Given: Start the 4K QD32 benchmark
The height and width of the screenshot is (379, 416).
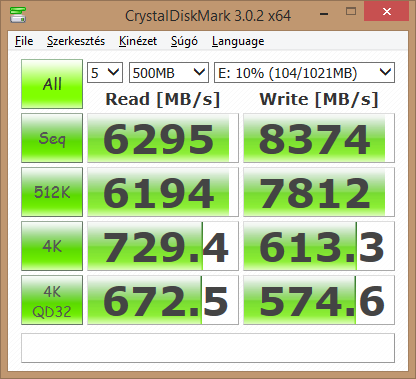Looking at the screenshot, I should pyautogui.click(x=52, y=300).
